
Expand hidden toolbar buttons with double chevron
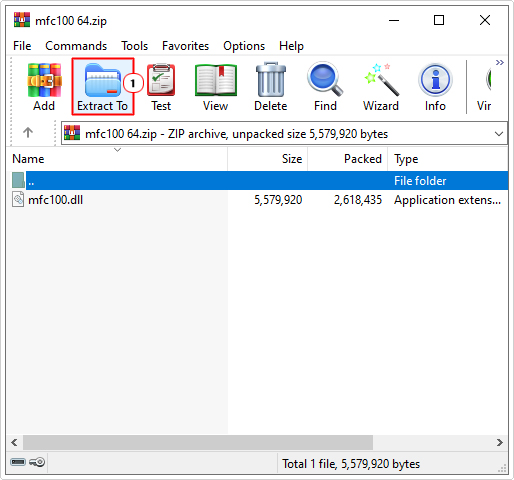(x=499, y=62)
